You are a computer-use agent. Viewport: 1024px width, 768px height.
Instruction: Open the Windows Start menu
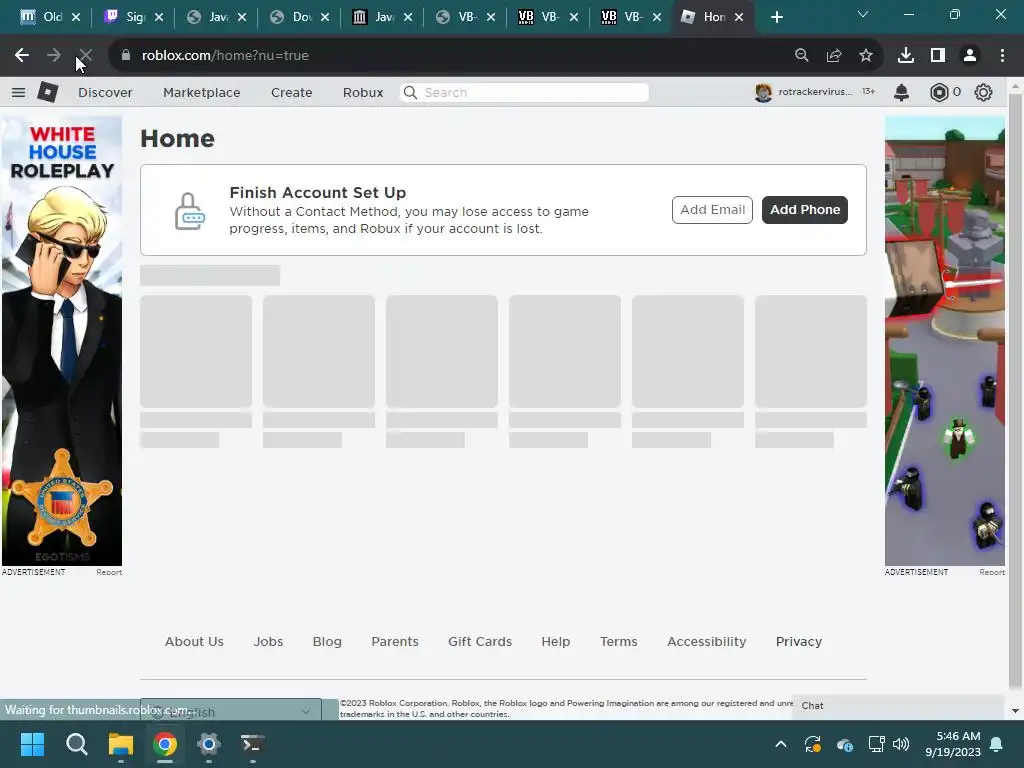32,744
